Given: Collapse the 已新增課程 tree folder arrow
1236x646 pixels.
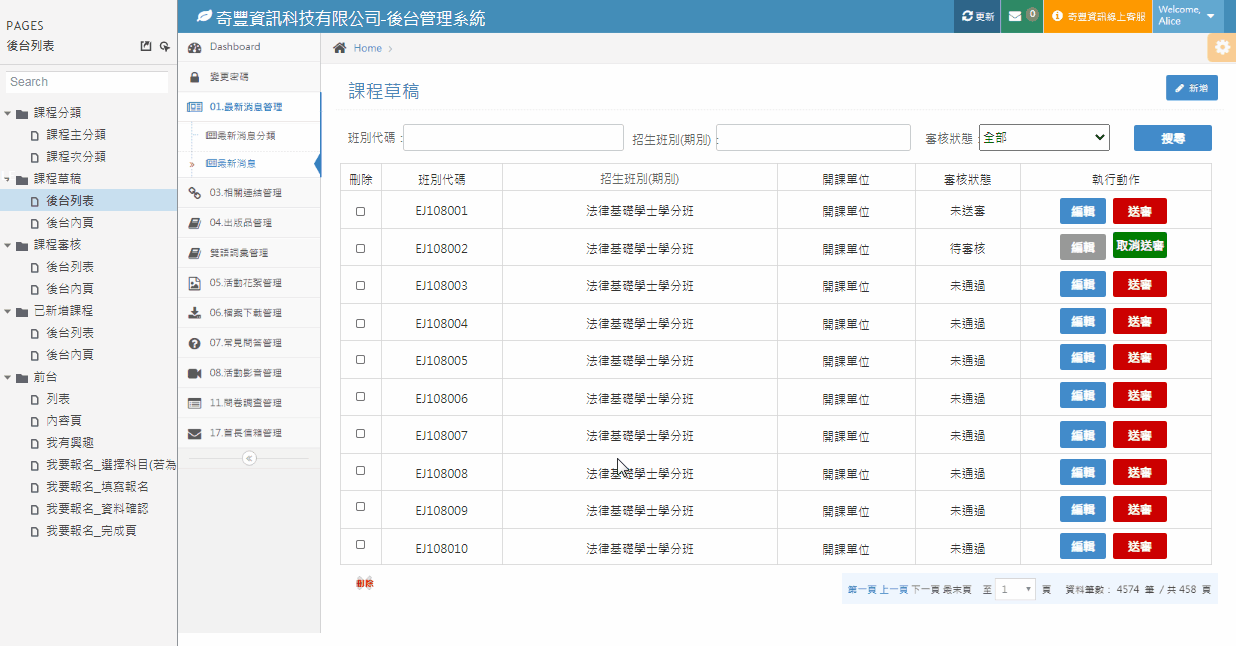Looking at the screenshot, I should tap(8, 311).
